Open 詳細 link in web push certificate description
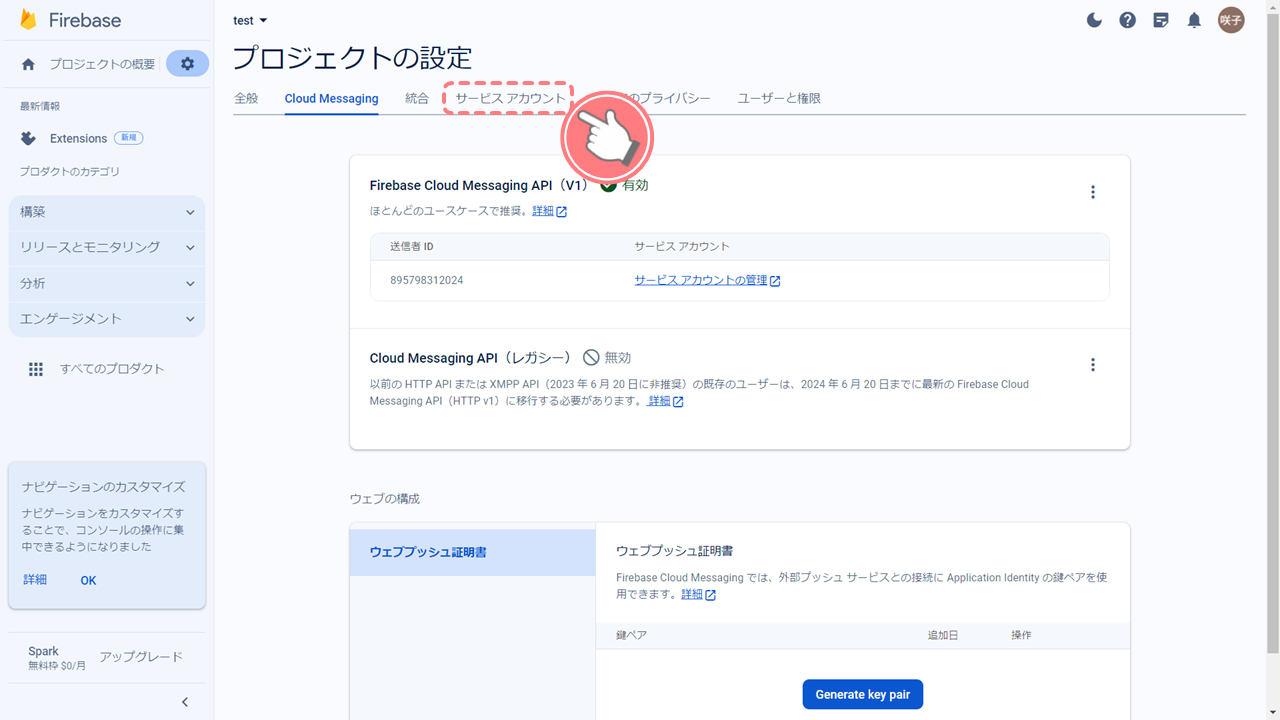This screenshot has height=720, width=1280. (698, 594)
